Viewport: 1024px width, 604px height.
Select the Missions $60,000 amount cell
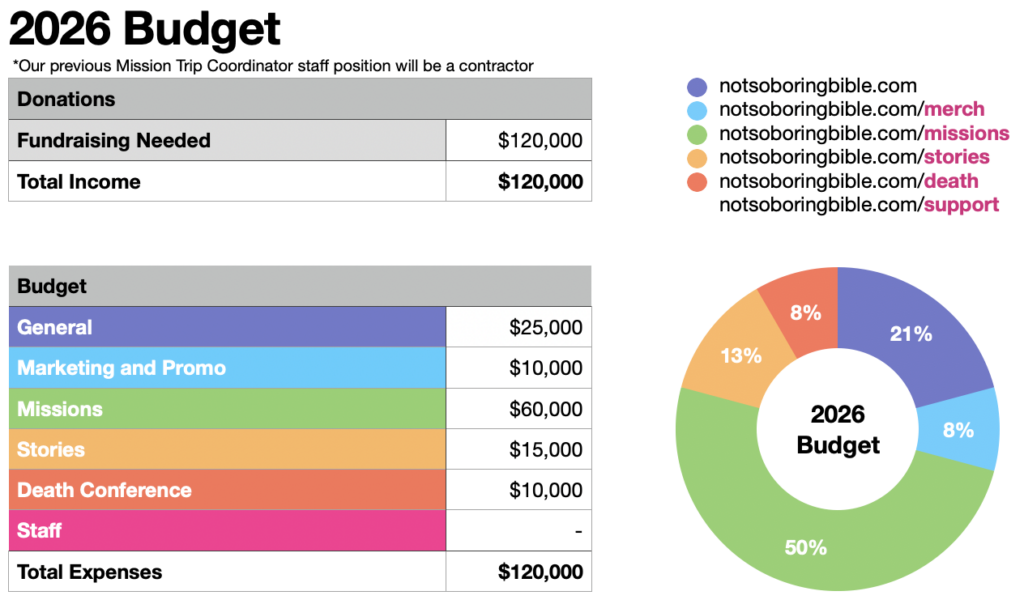(518, 409)
